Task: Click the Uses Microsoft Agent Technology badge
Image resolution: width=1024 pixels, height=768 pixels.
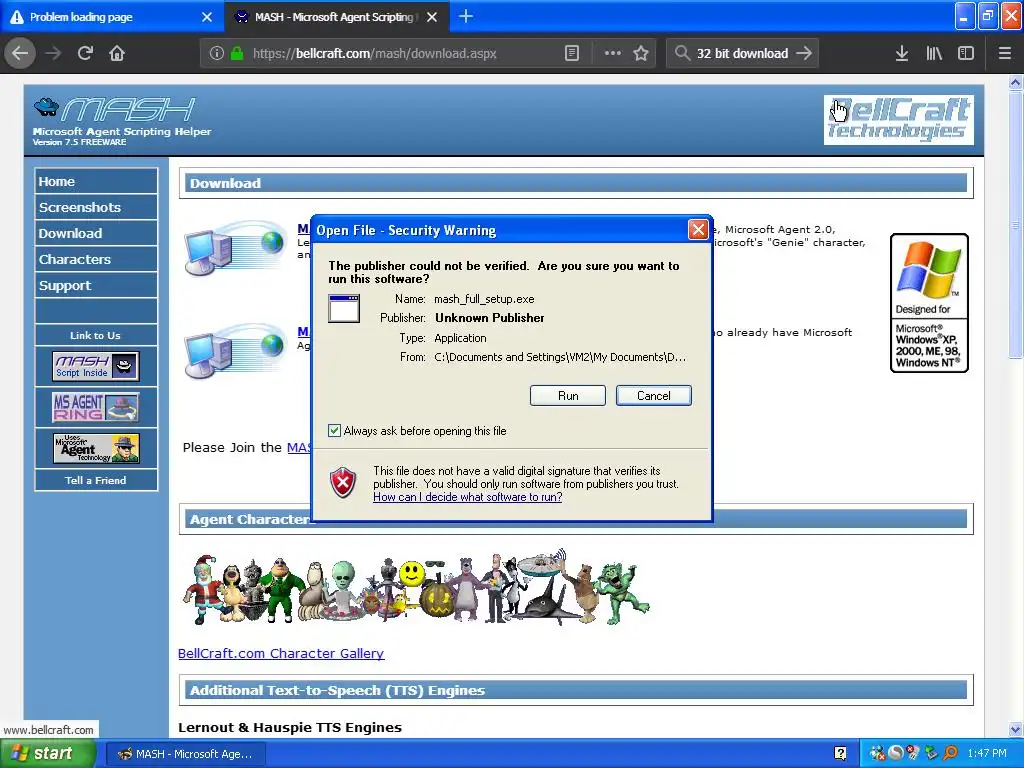Action: pyautogui.click(x=96, y=449)
